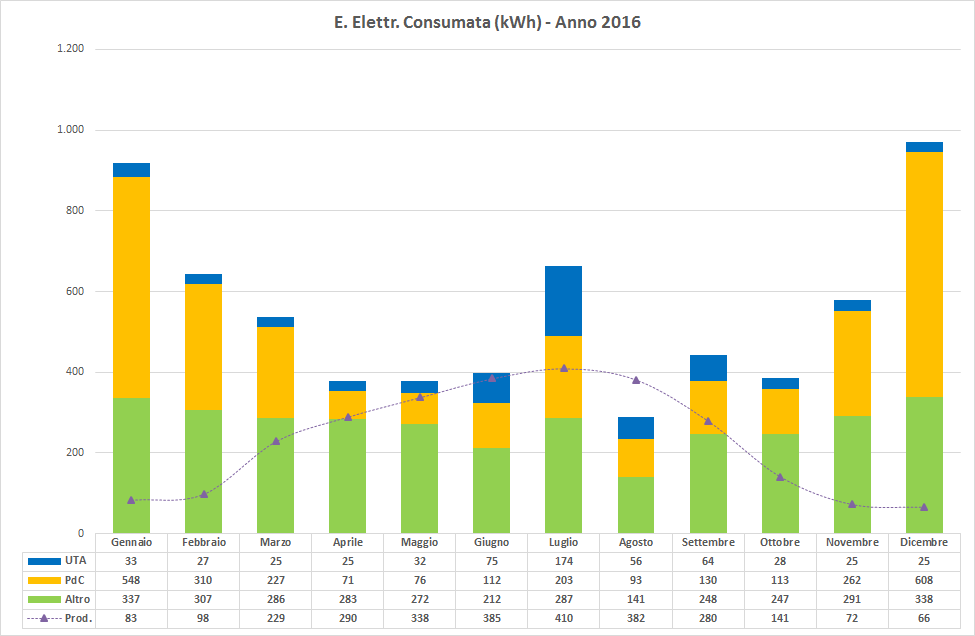Click the data table cell showing 410
Screen dimensions: 975x636
[564, 618]
